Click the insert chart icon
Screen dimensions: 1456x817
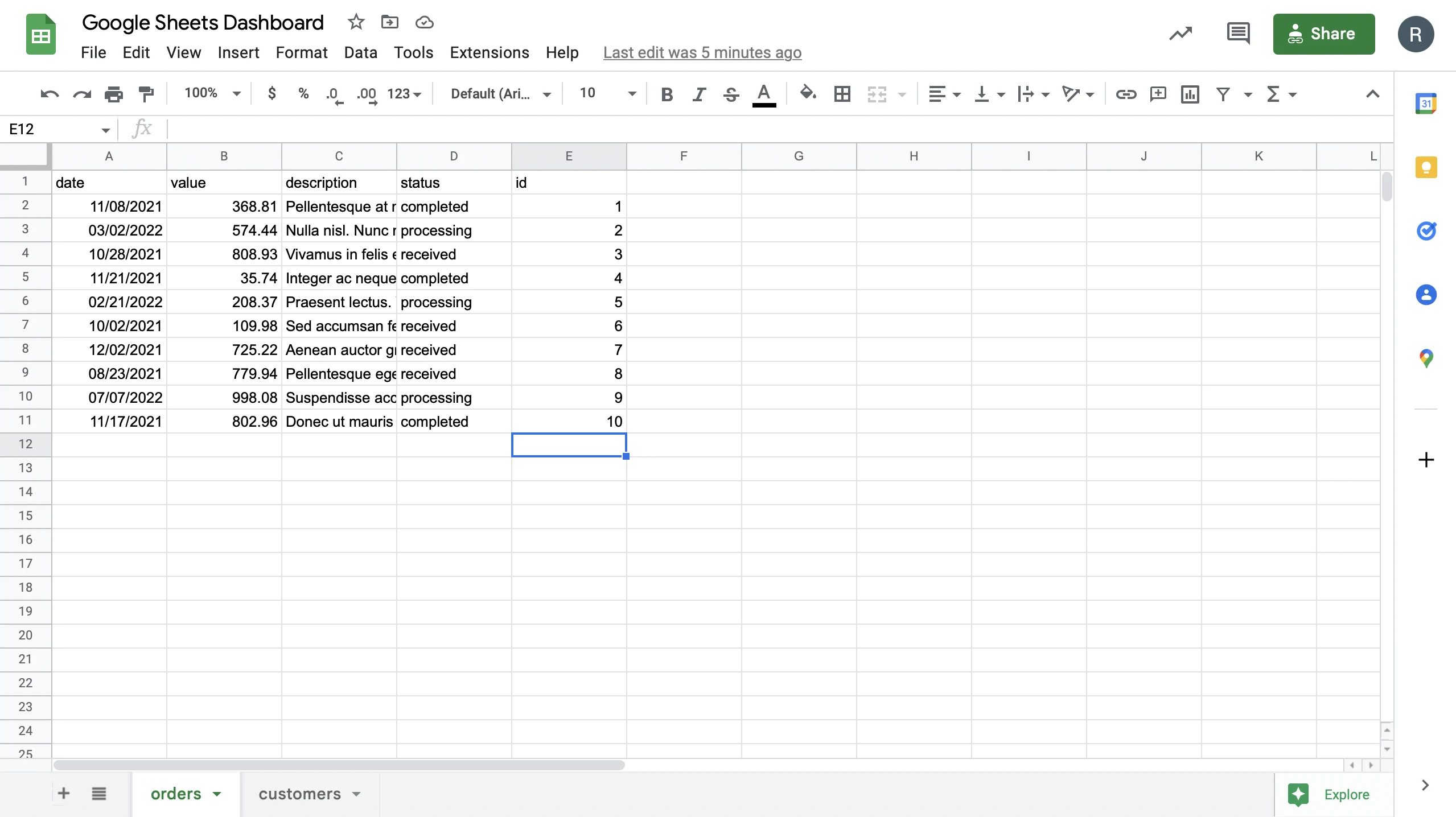[1190, 94]
